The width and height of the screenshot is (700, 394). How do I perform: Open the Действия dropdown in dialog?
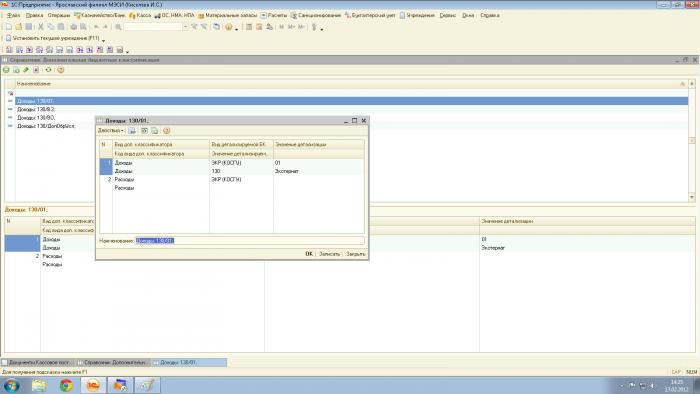[111, 131]
